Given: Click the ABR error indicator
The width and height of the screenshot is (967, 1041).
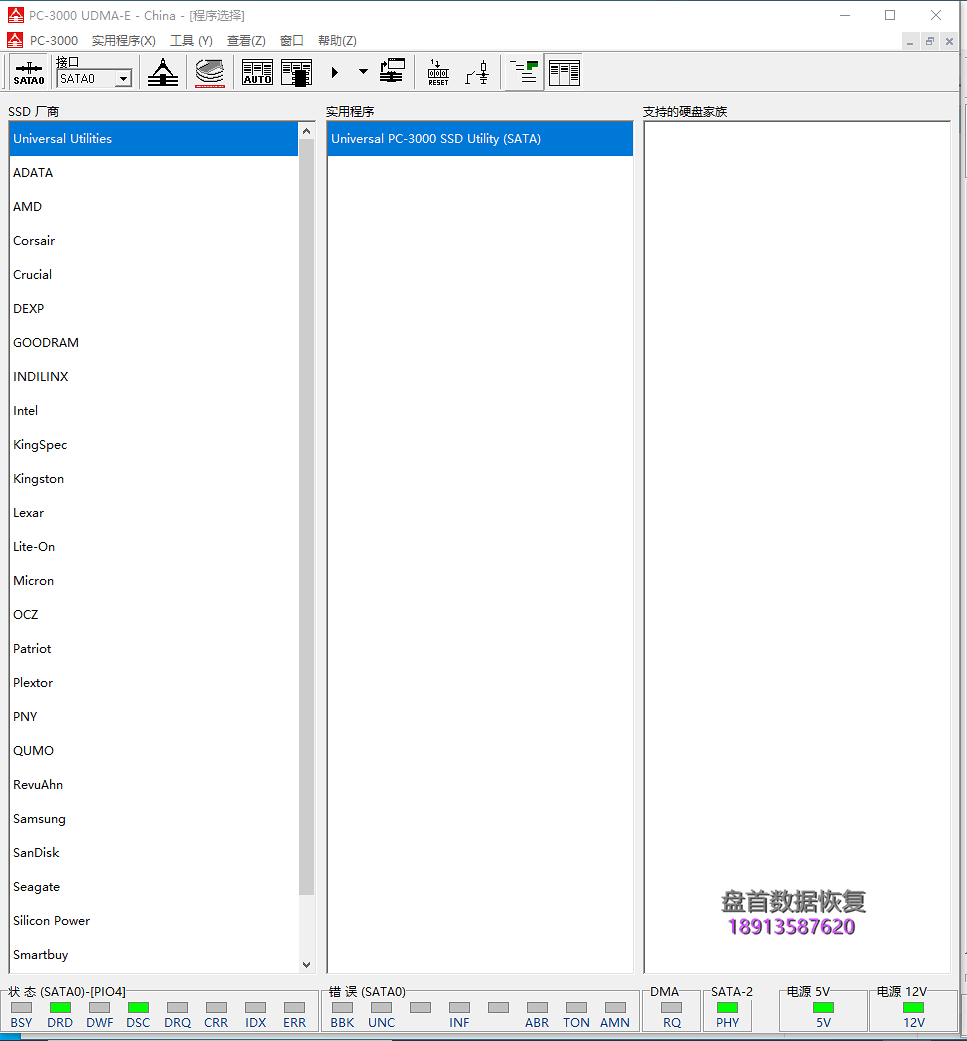Looking at the screenshot, I should pyautogui.click(x=537, y=1008).
